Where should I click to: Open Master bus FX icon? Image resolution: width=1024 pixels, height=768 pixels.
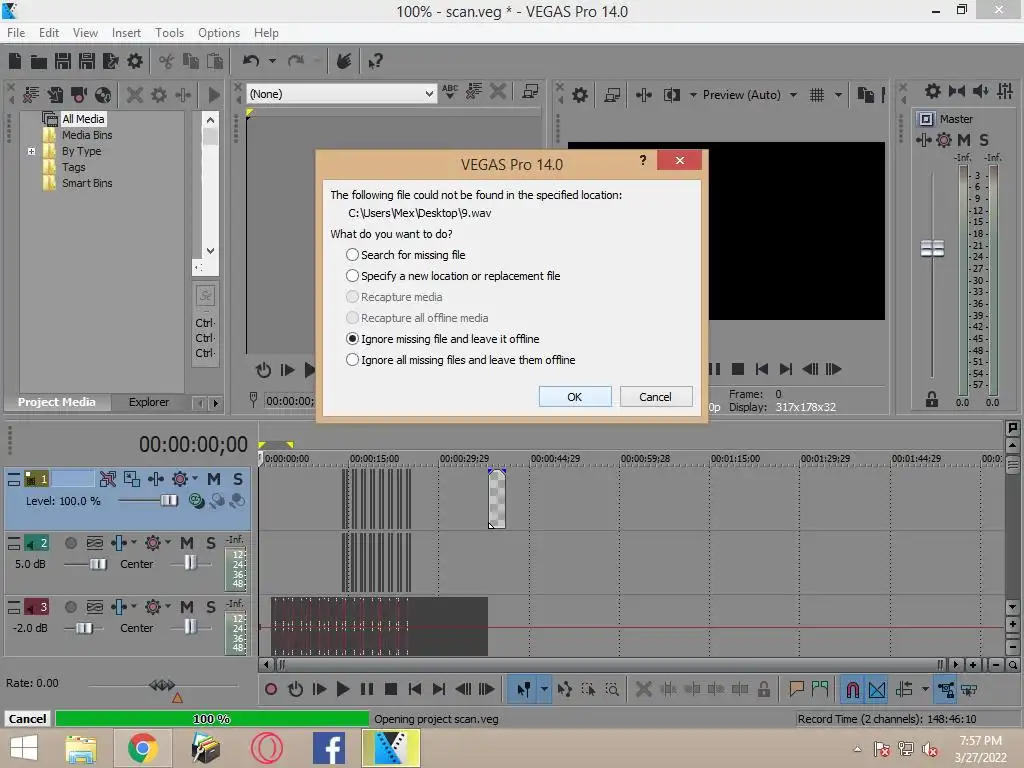click(944, 139)
